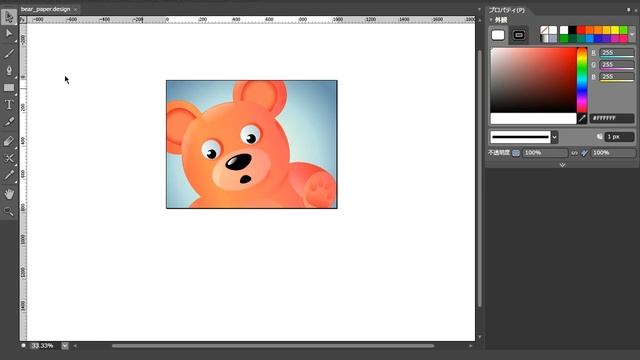The width and height of the screenshot is (640, 360).
Task: Click the rainbow hue slider
Action: (x=582, y=80)
